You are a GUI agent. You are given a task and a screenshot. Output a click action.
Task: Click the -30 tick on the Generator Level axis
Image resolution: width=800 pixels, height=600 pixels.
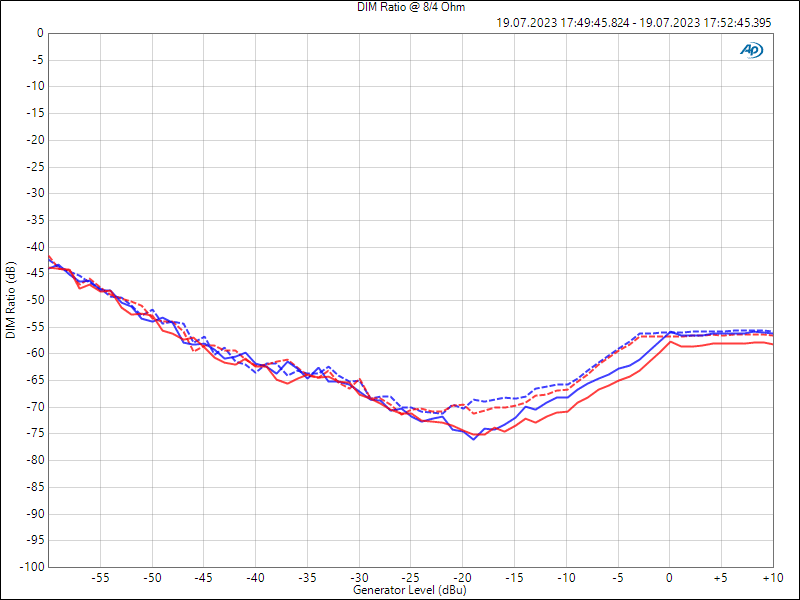359,578
